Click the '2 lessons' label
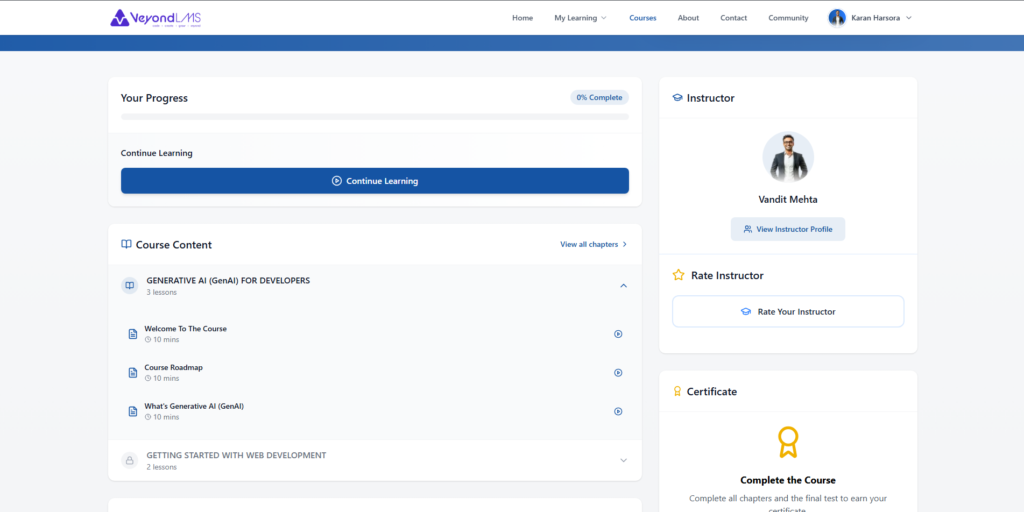 point(161,467)
